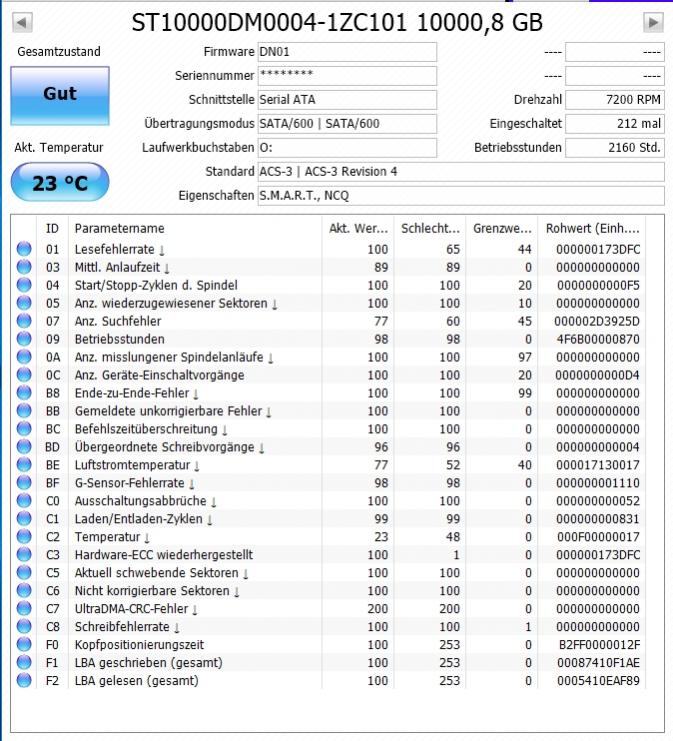Viewport: 673px width, 741px height.
Task: Click the status orb for Mittl. Anlaufzeit
Action: click(24, 267)
